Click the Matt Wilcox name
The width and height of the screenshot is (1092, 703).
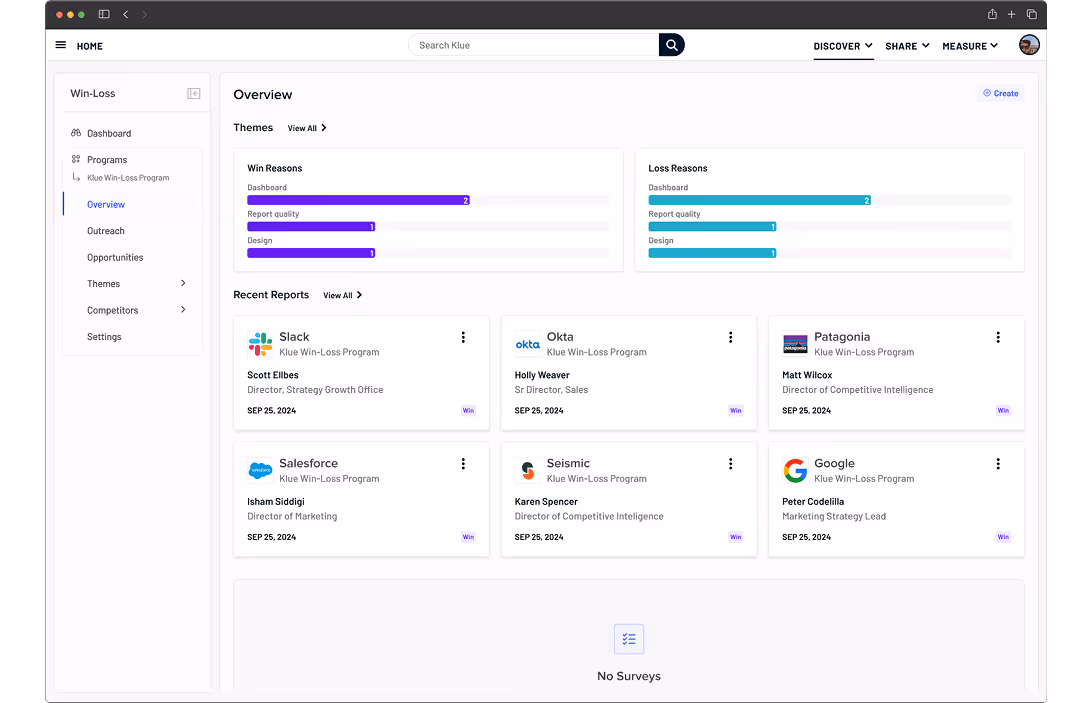click(x=807, y=375)
